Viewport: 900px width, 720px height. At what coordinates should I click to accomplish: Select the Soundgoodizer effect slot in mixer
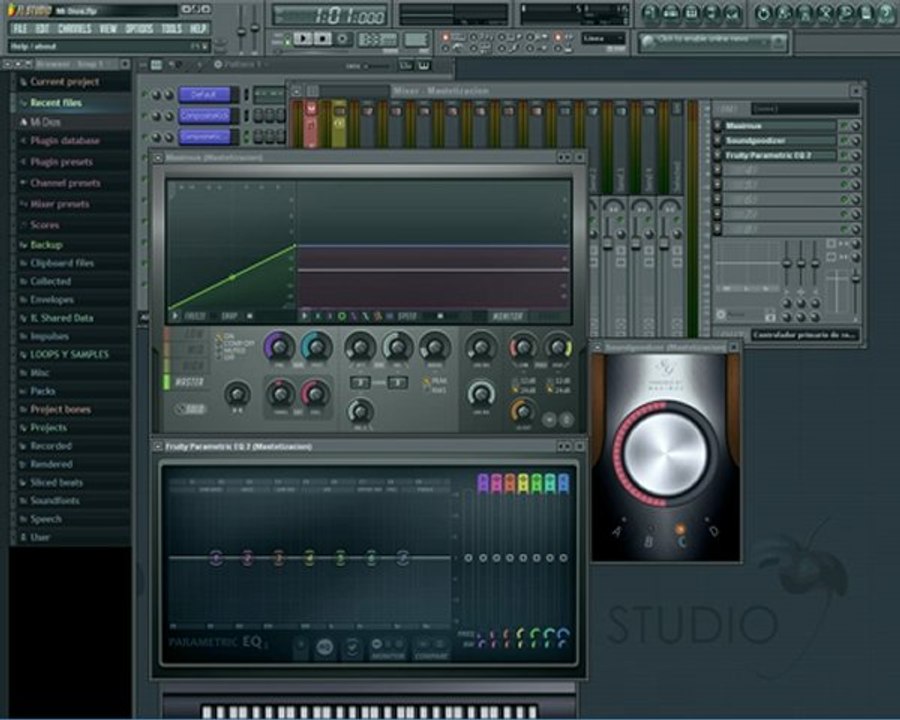pos(779,141)
